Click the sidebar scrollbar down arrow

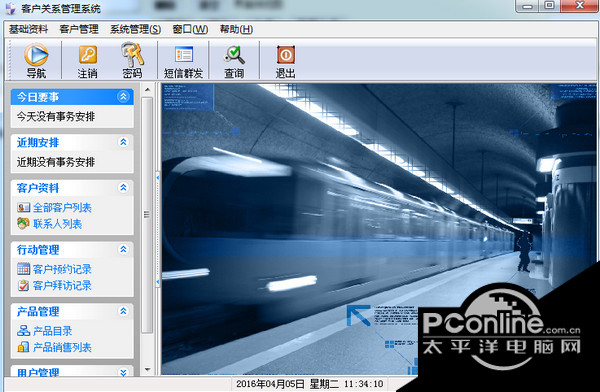[x=147, y=370]
